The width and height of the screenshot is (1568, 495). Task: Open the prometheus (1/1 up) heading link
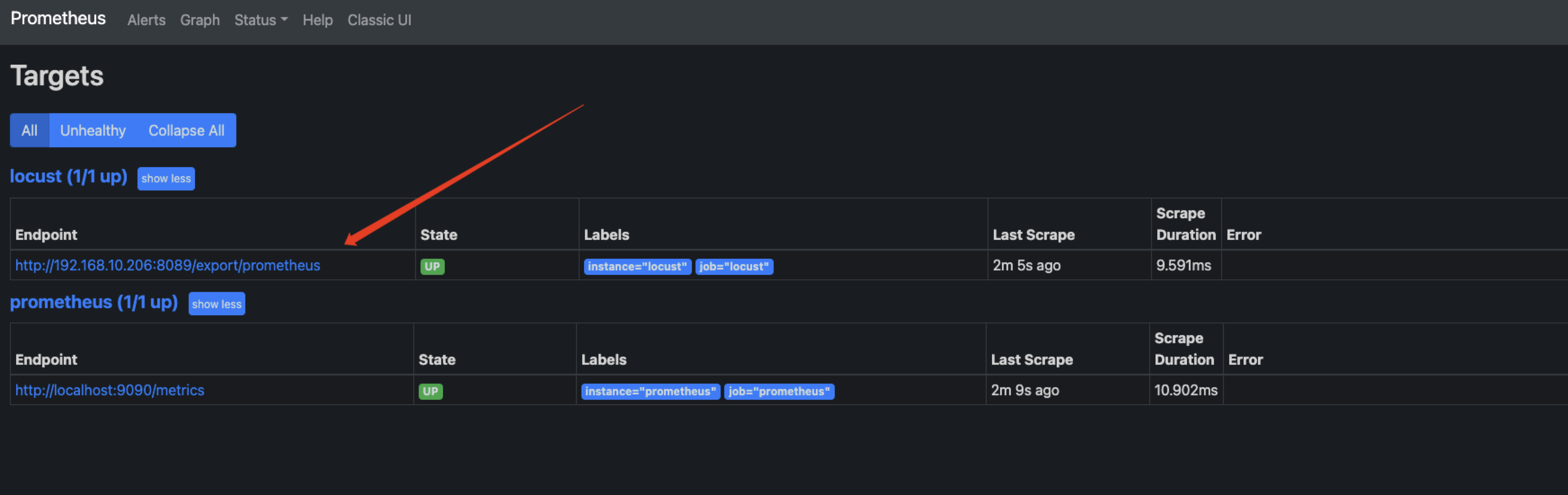click(x=94, y=302)
